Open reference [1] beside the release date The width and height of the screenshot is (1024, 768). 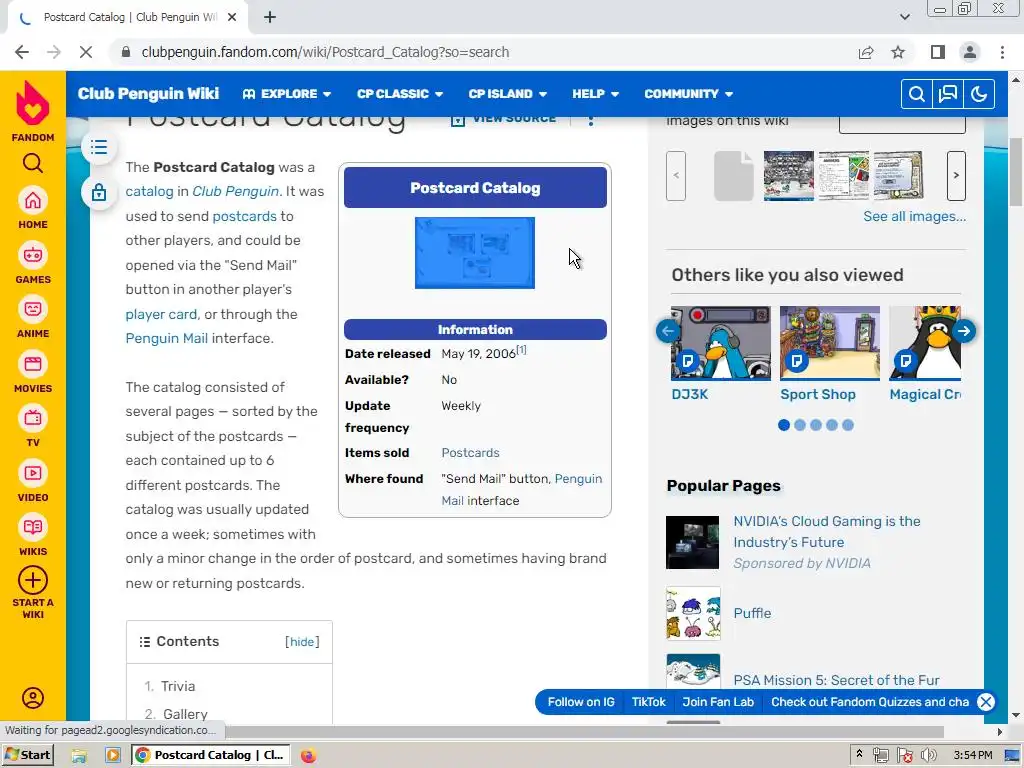coord(521,350)
